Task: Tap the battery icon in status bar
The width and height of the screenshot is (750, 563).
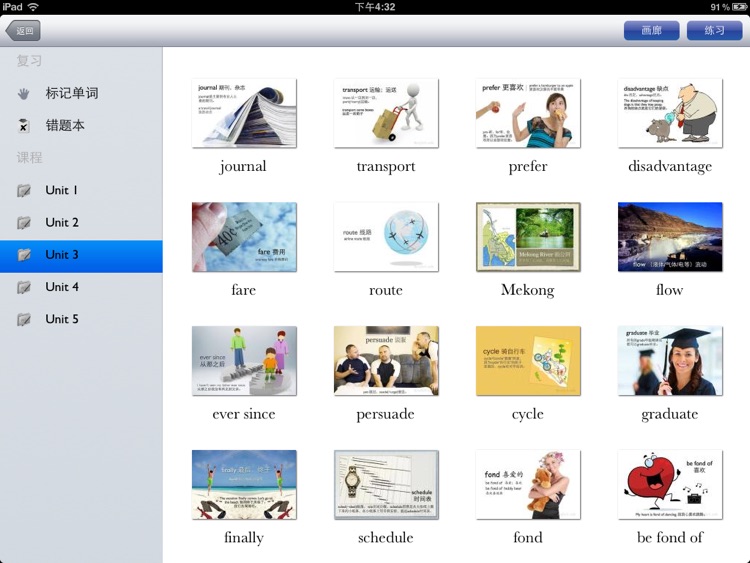Action: click(739, 7)
